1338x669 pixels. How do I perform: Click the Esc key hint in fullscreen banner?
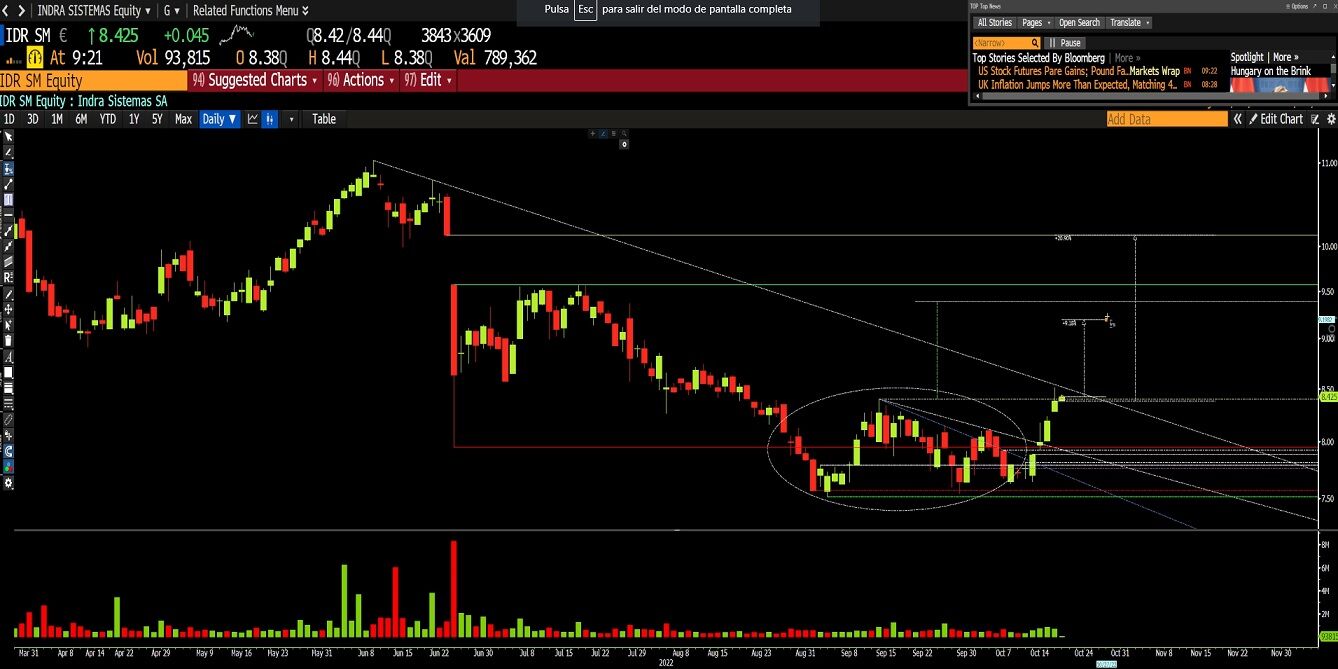click(x=586, y=9)
